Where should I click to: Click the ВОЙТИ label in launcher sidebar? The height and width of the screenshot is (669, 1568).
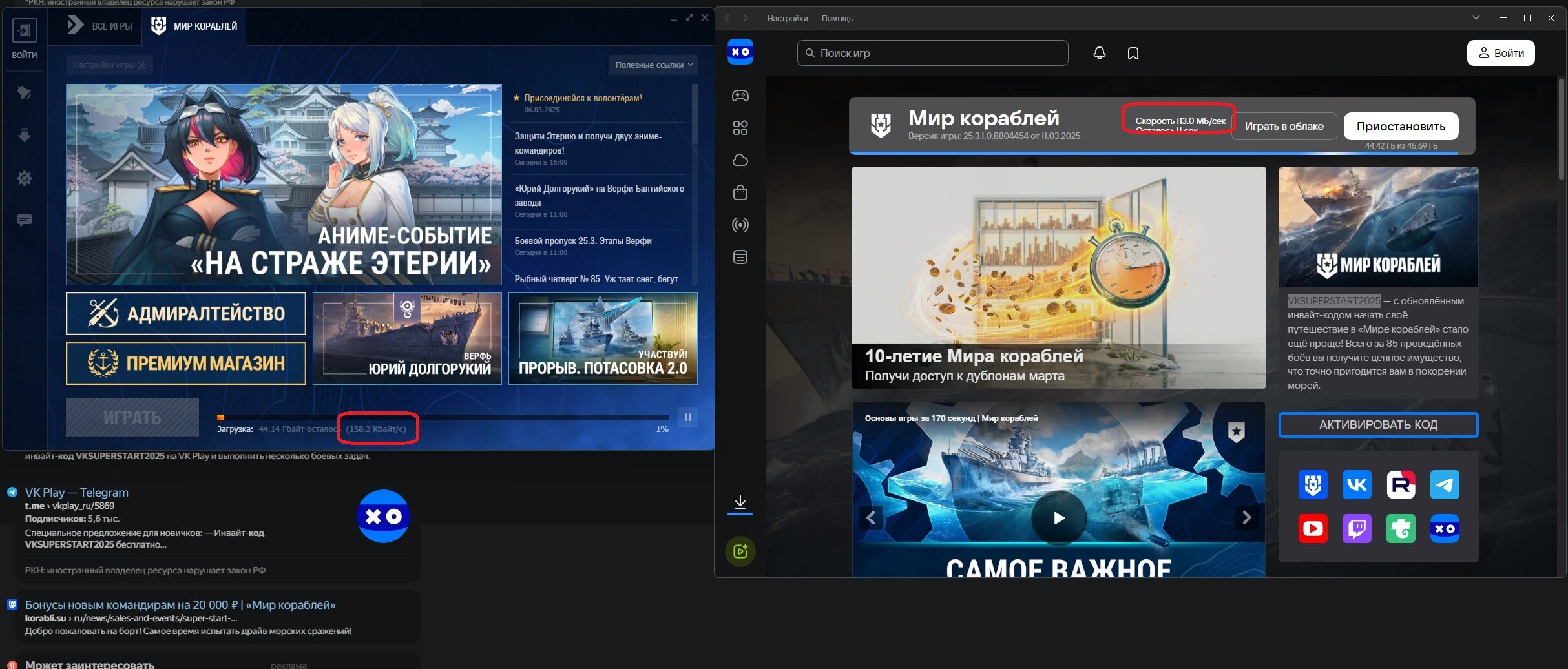tap(25, 55)
